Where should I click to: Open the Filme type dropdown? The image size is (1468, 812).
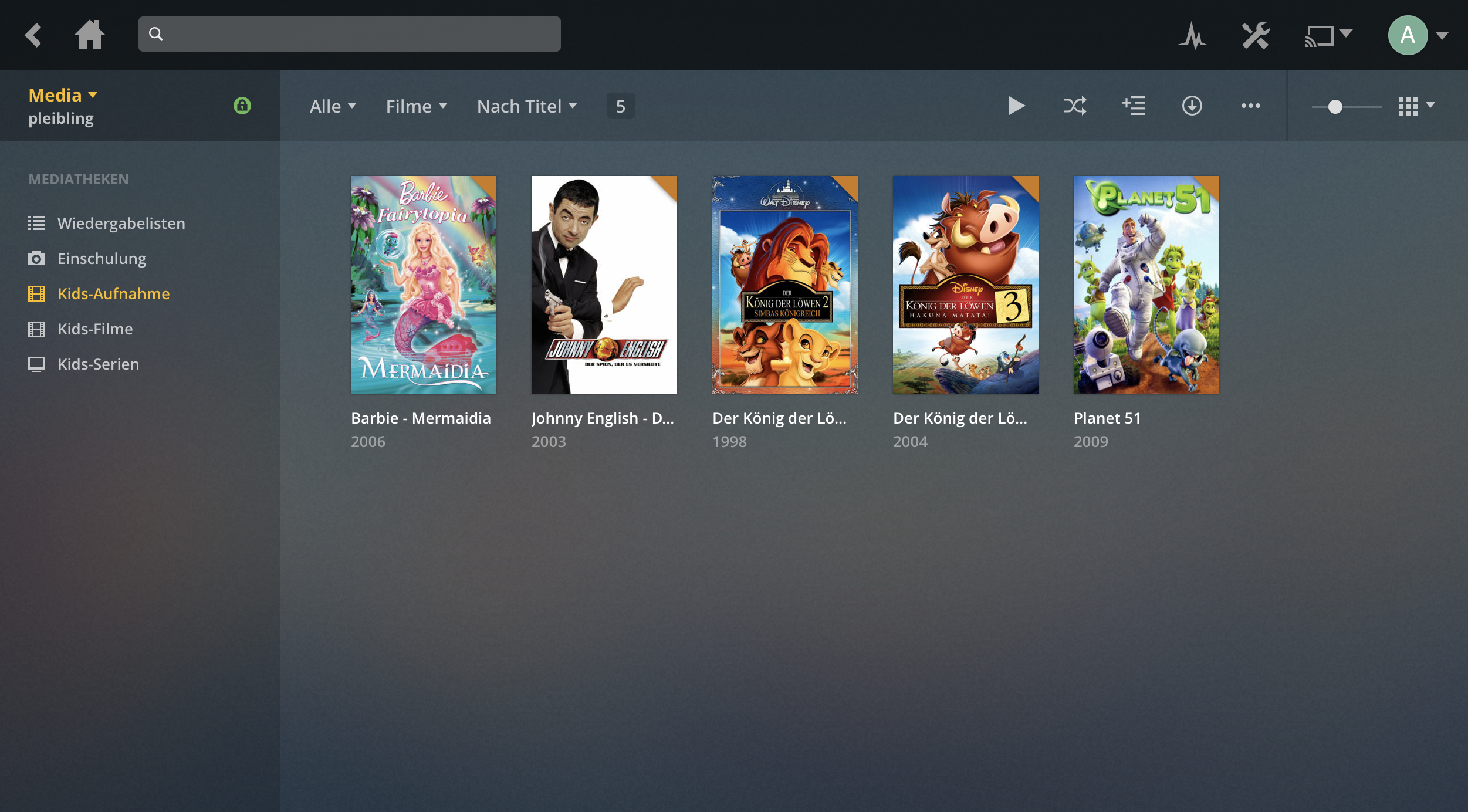[417, 106]
